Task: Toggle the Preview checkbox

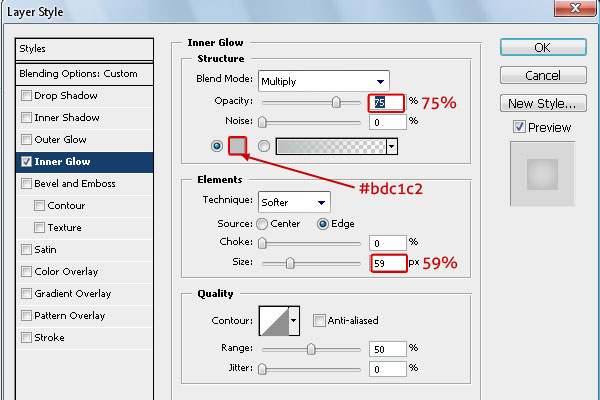Action: pyautogui.click(x=519, y=127)
